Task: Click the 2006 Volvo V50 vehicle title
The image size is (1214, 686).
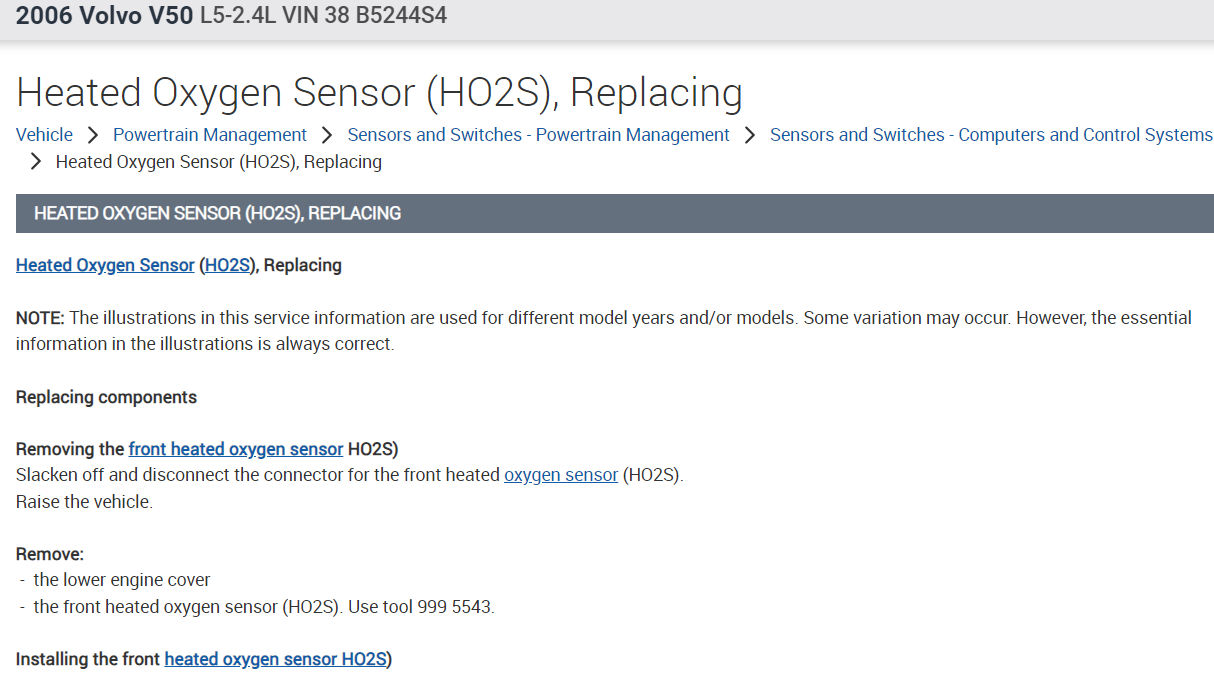Action: click(104, 16)
